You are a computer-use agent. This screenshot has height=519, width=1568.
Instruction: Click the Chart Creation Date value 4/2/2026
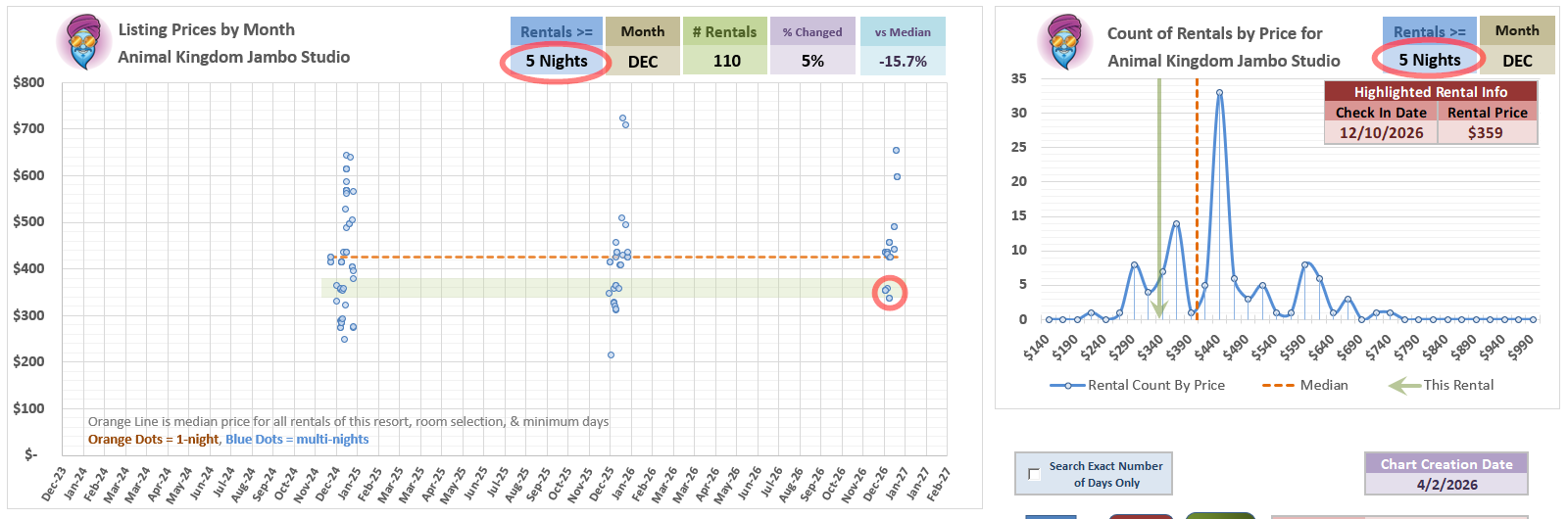point(1446,484)
